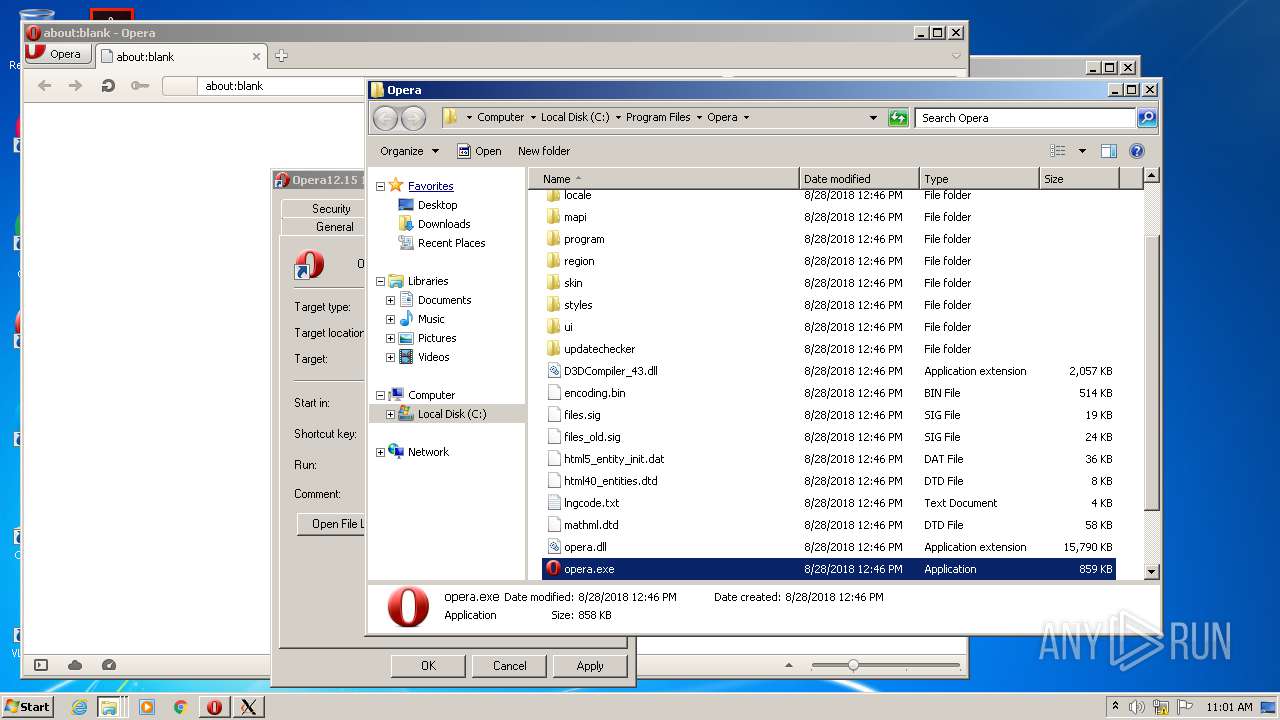Click the key wand icon in Opera browser
1280x720 pixels.
pos(139,86)
